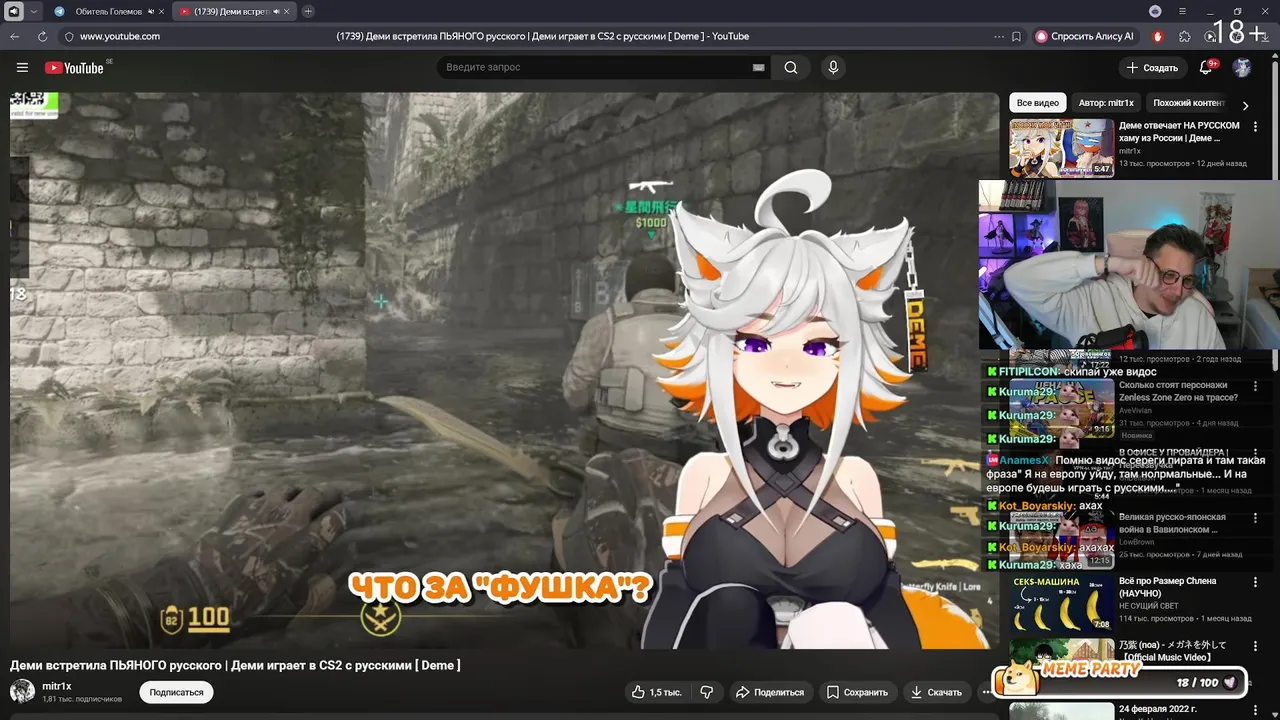Open the address bar three-dot menu
The height and width of the screenshot is (720, 1280).
[x=999, y=36]
